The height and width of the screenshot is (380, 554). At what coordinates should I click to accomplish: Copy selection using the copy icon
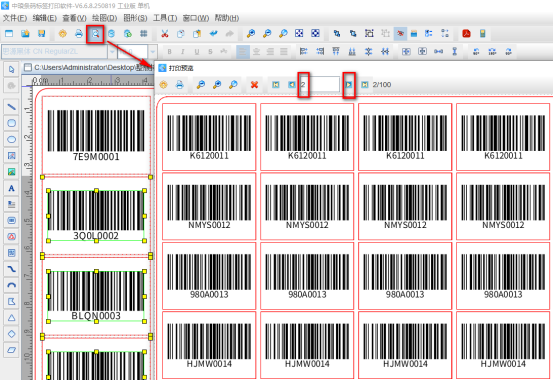tap(181, 34)
